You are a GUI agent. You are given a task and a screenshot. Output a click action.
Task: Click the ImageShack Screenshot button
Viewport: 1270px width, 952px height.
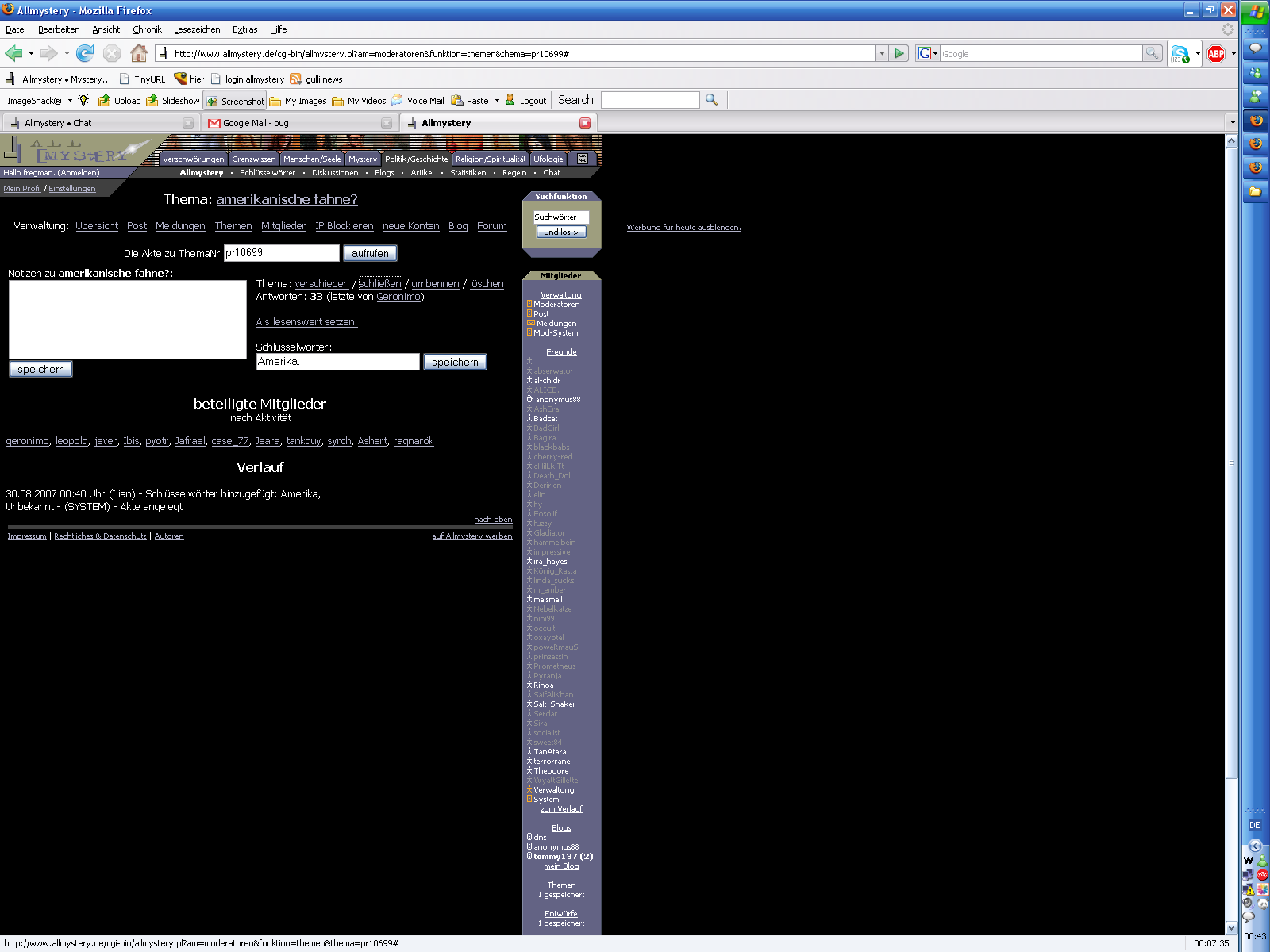coord(236,101)
